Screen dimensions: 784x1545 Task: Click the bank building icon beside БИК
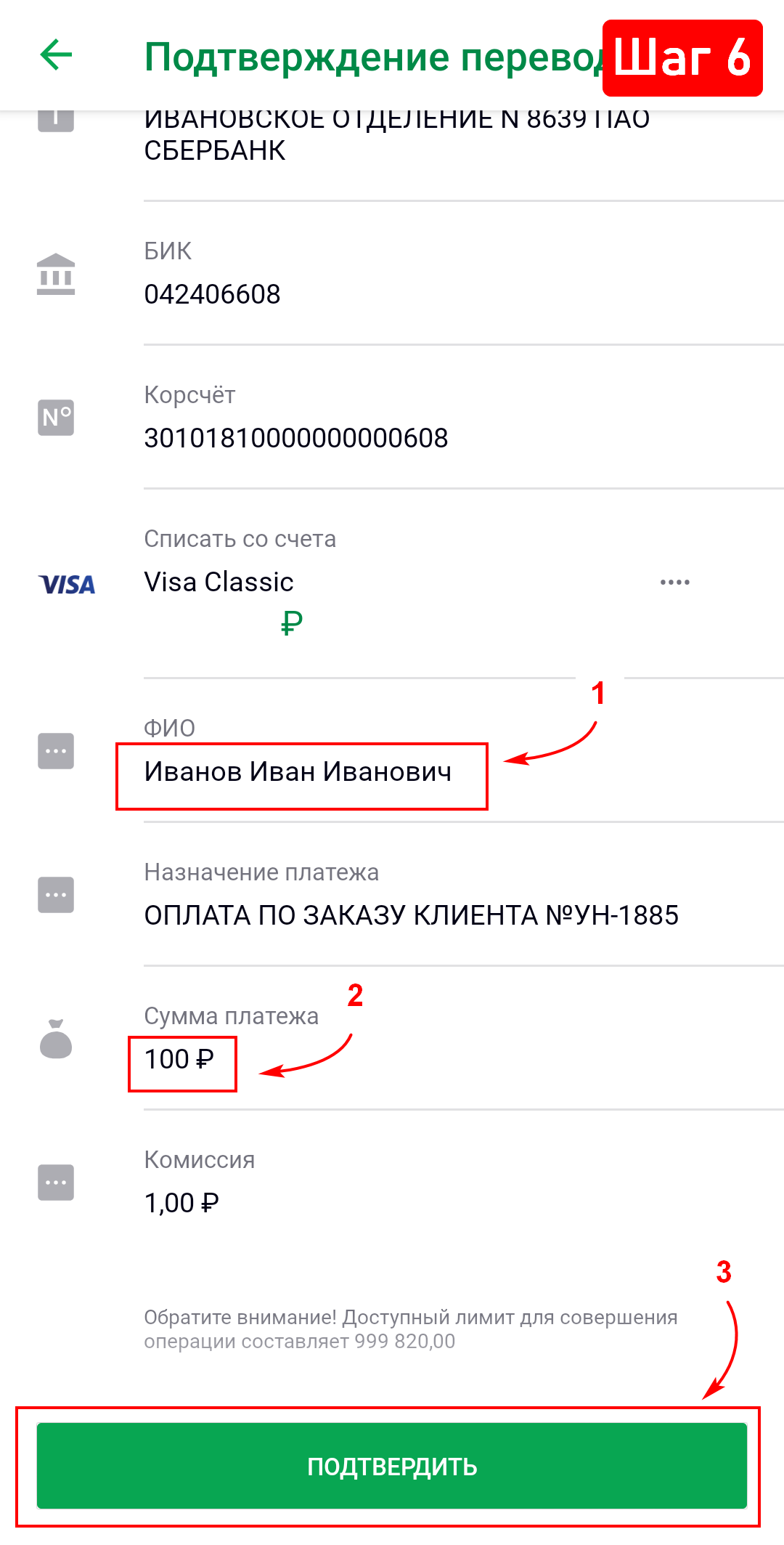pos(56,274)
